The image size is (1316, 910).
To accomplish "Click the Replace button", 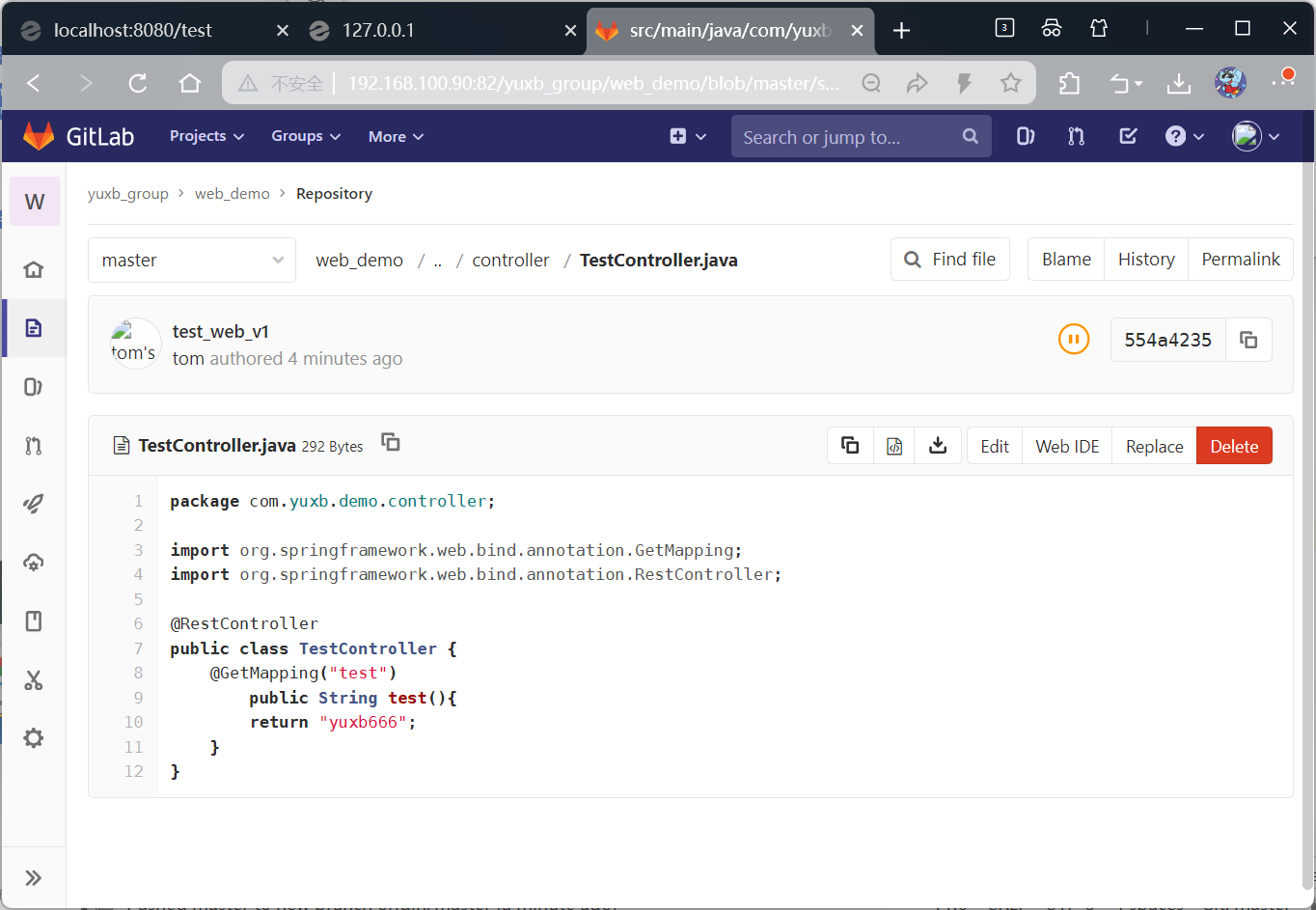I will 1154,446.
